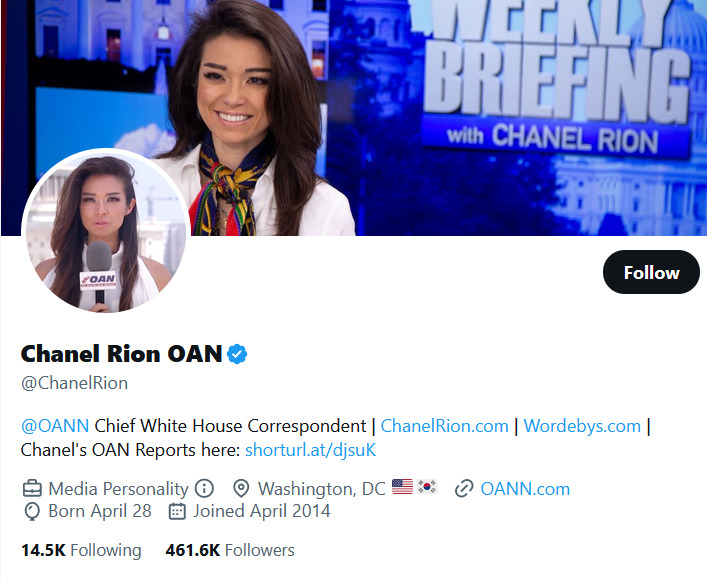
Task: Open the circular profile picture
Action: coord(106,231)
